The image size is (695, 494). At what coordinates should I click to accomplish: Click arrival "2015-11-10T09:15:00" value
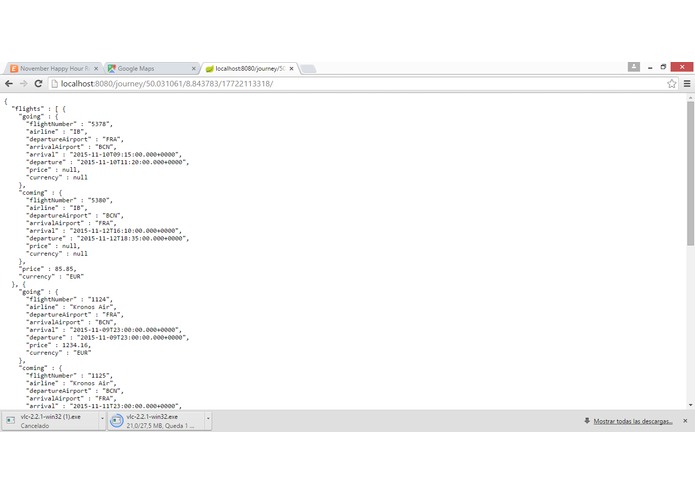[125, 155]
